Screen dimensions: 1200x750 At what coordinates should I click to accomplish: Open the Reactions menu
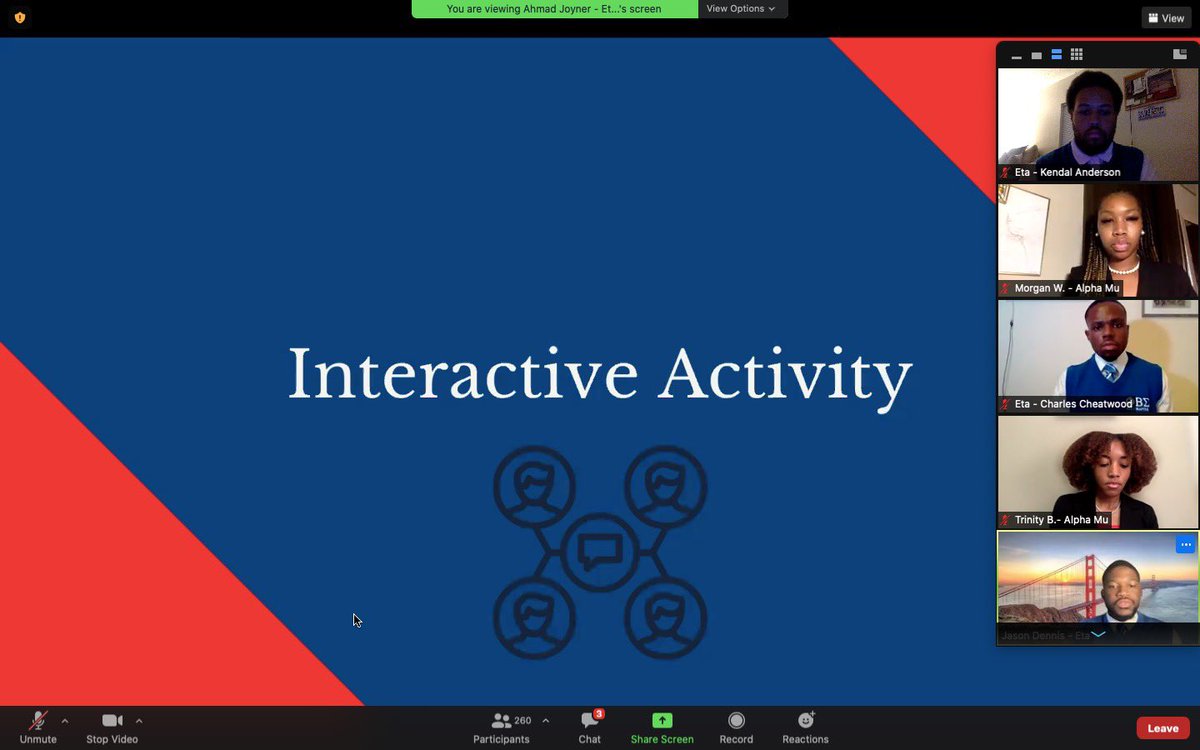(806, 727)
